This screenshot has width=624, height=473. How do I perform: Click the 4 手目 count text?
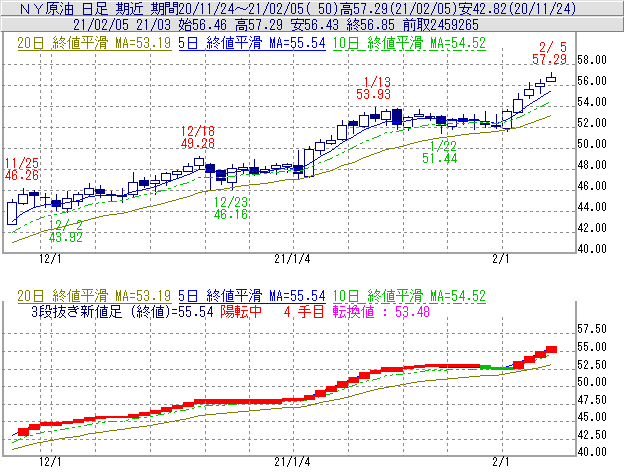(x=304, y=311)
